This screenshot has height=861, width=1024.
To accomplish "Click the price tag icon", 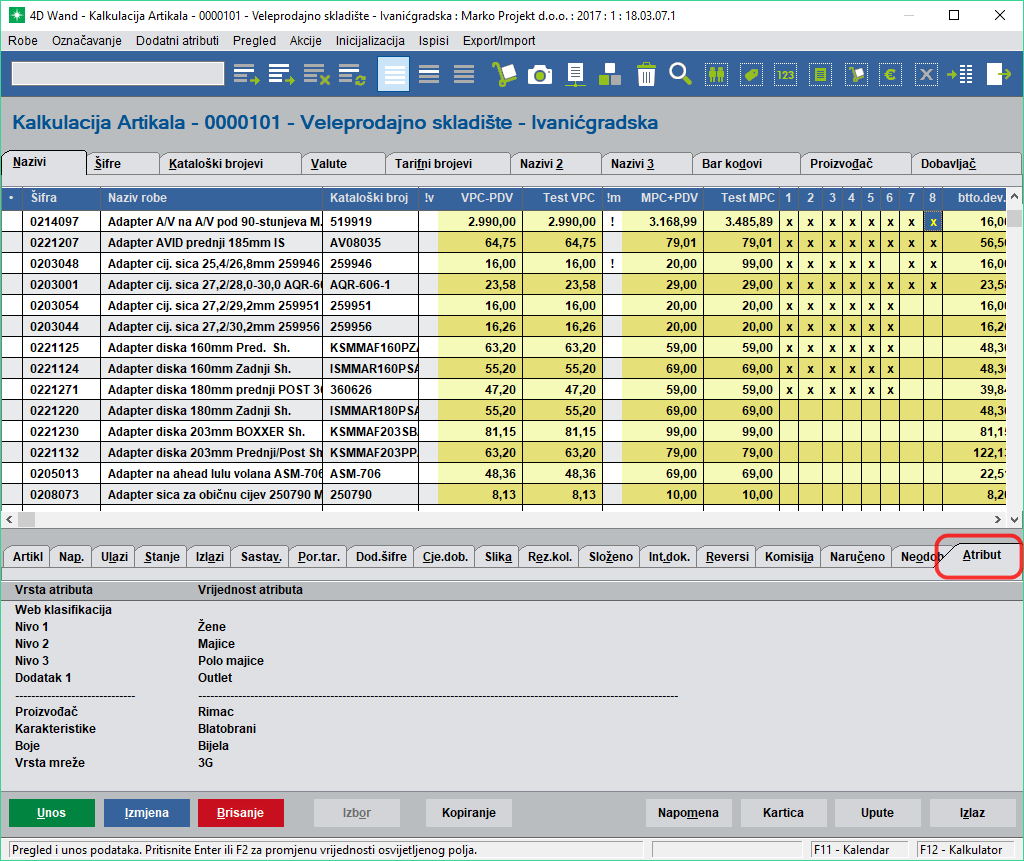I will [x=751, y=74].
